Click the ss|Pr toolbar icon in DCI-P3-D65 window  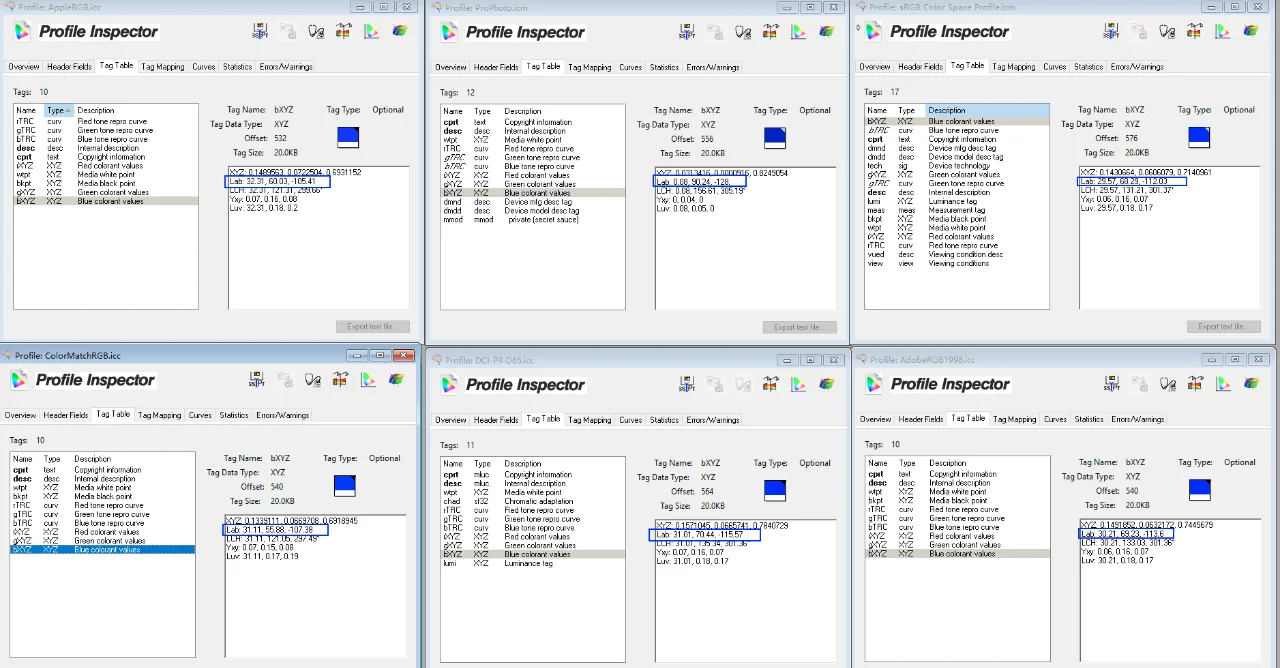click(687, 384)
